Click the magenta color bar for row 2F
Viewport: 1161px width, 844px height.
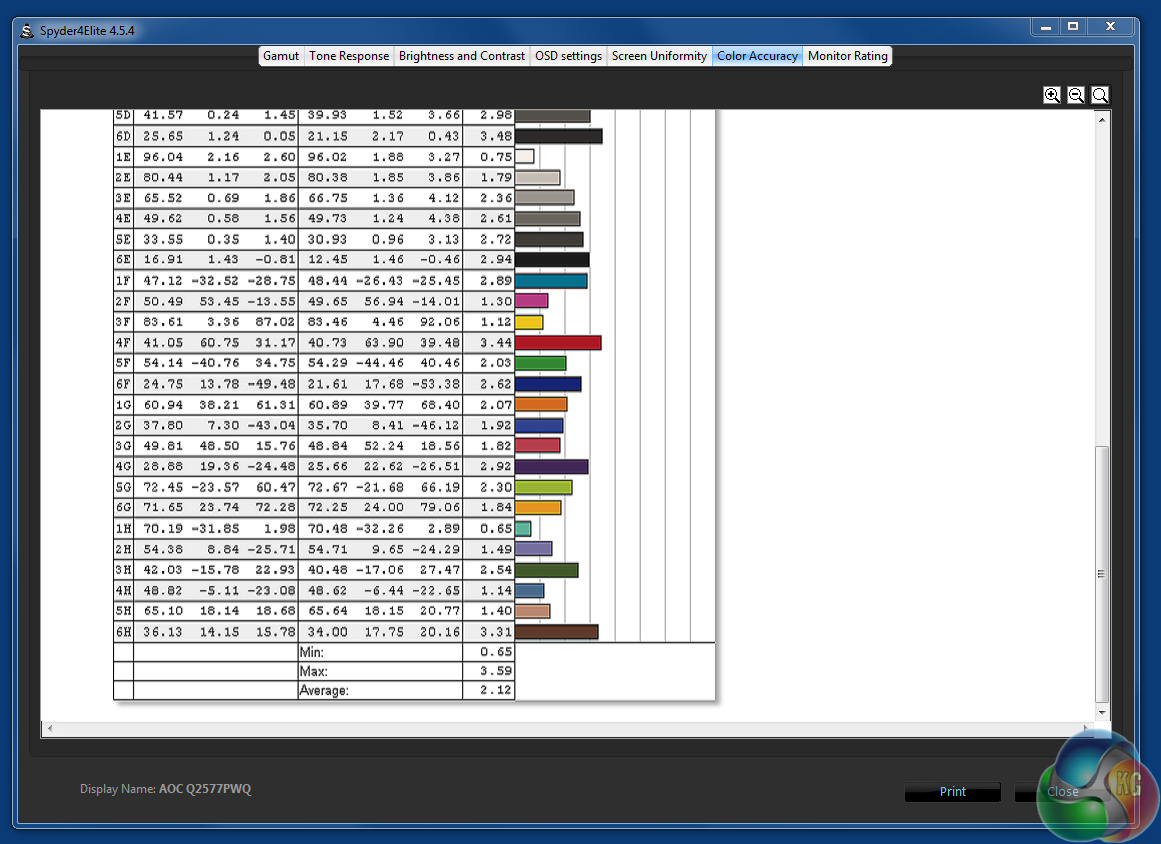(x=531, y=301)
